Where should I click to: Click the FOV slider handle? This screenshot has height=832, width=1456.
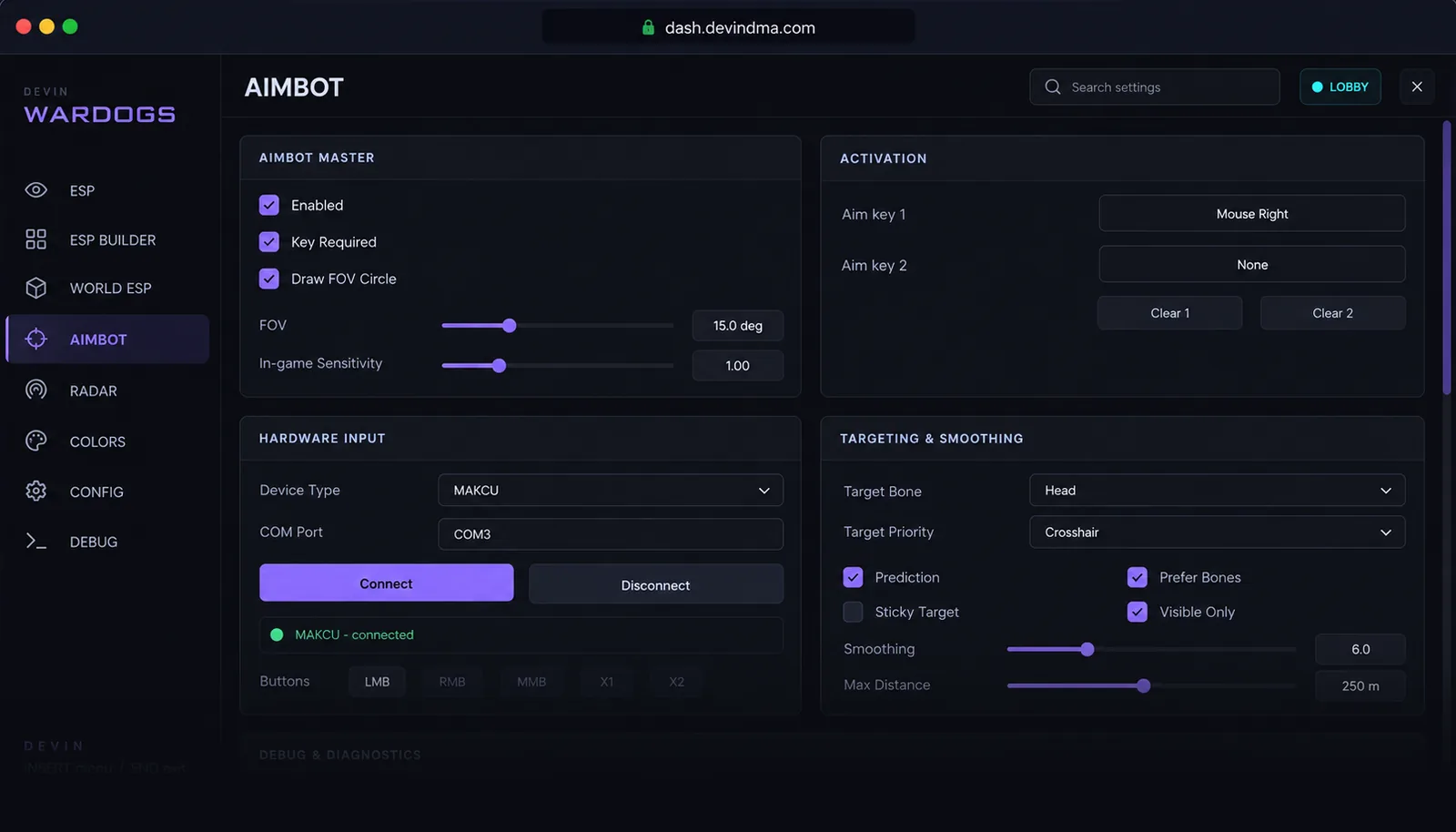point(509,325)
